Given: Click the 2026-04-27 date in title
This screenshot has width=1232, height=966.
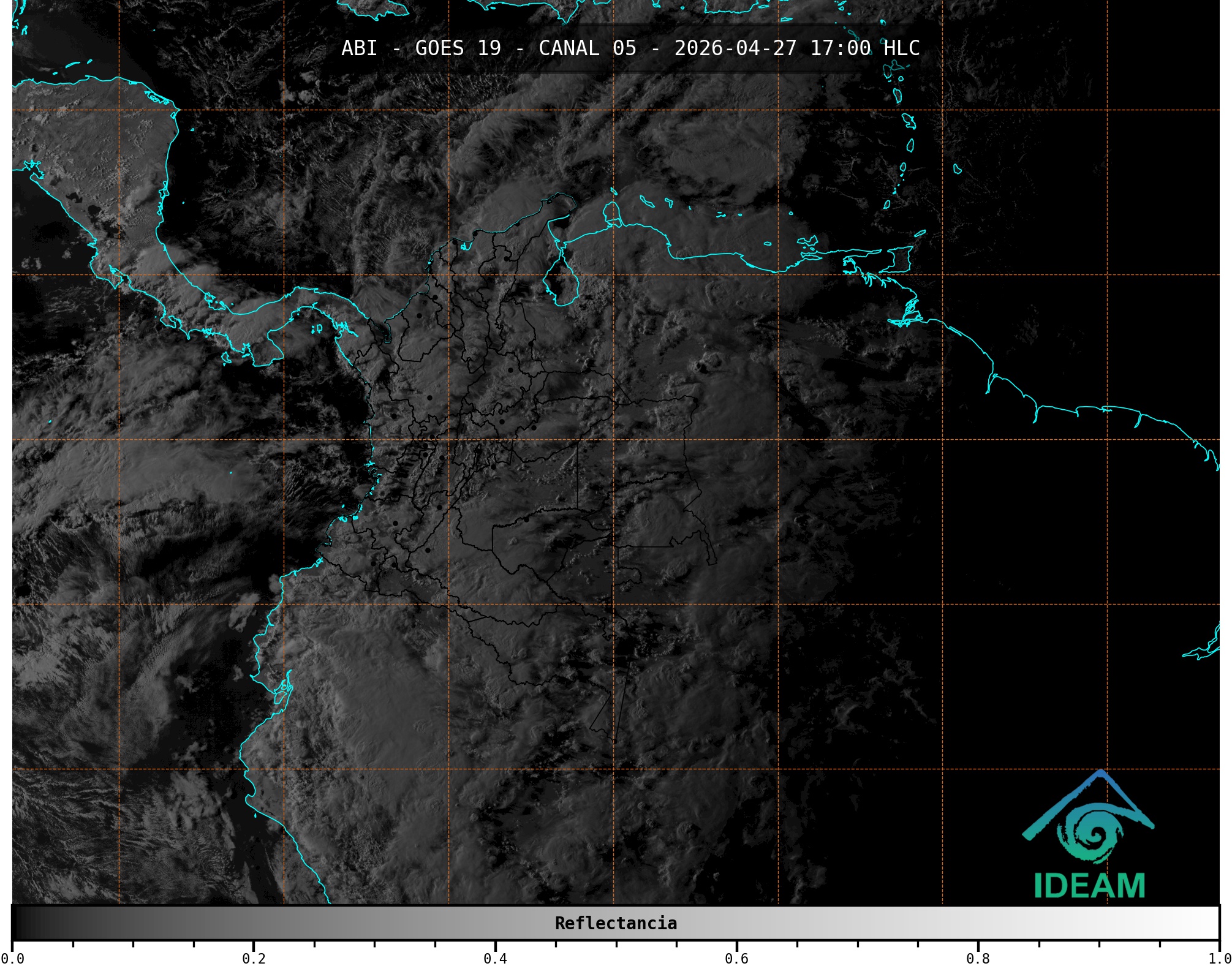Looking at the screenshot, I should click(x=735, y=48).
